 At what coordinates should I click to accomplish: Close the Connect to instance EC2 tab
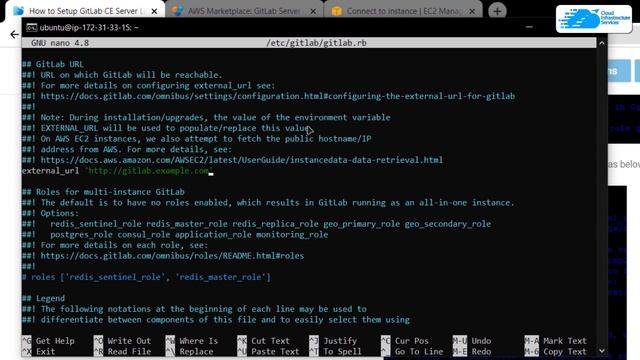(x=472, y=11)
